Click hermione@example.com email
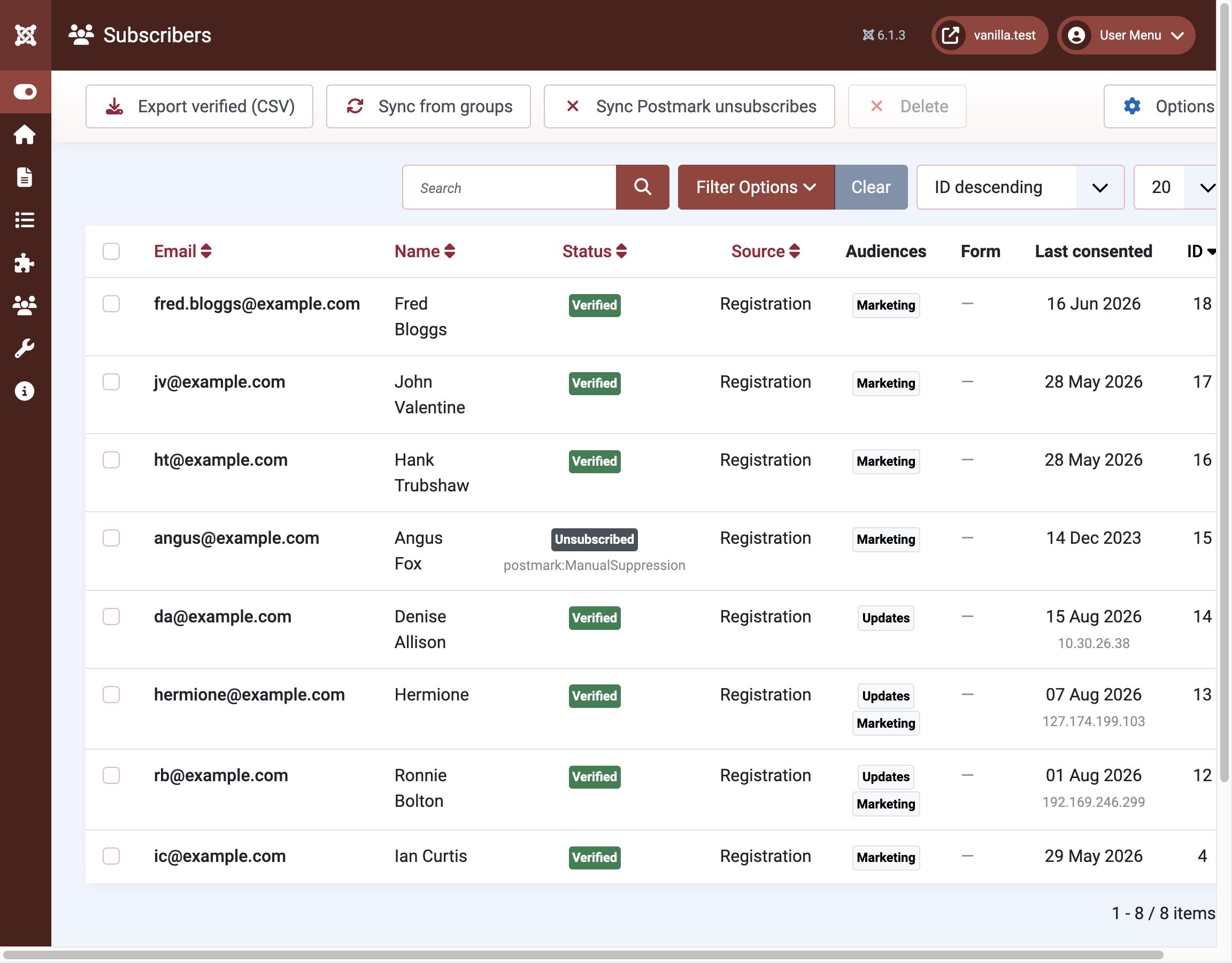This screenshot has width=1232, height=963. (249, 695)
